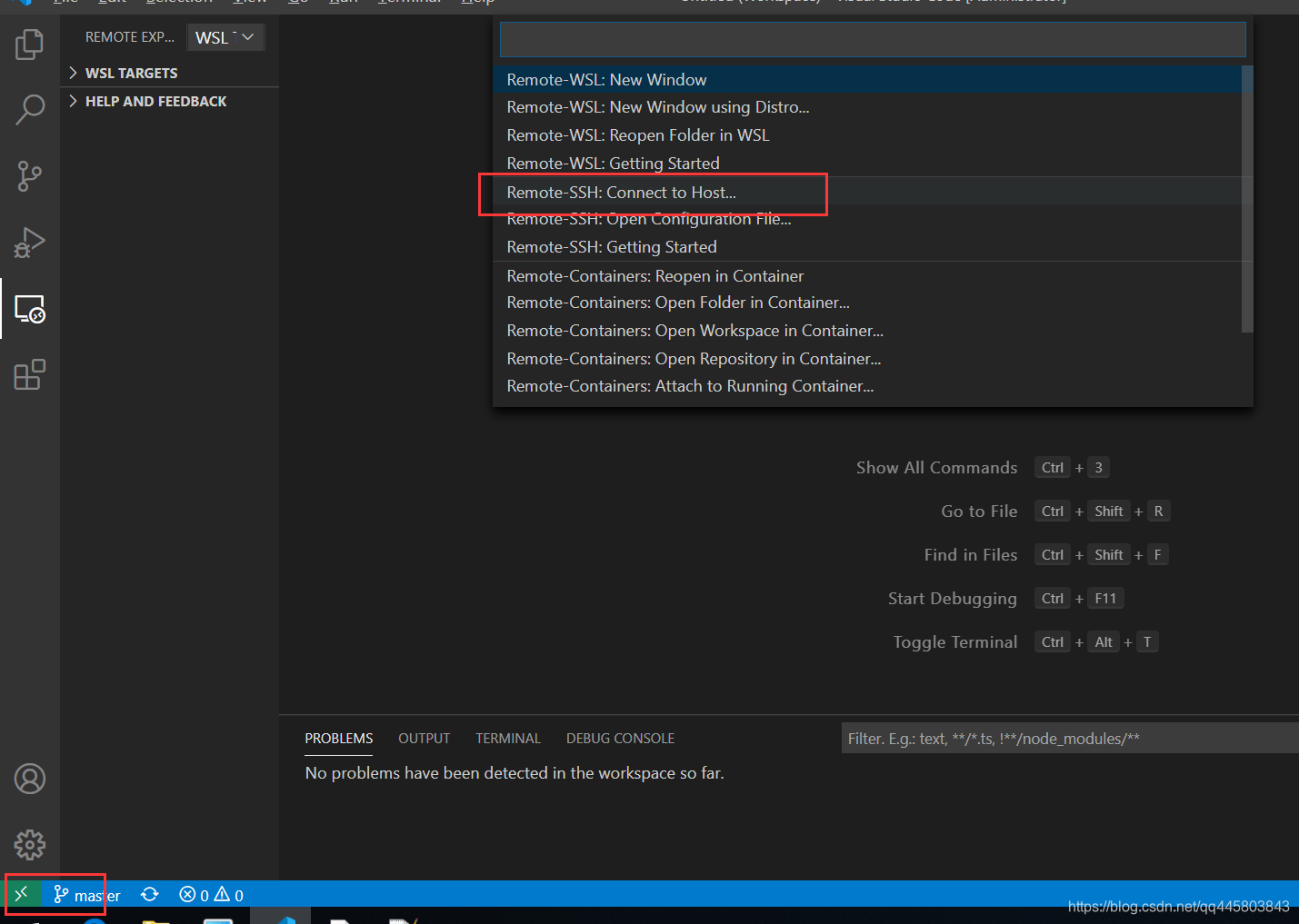Select the Remote Explorer activity bar icon

tap(29, 309)
